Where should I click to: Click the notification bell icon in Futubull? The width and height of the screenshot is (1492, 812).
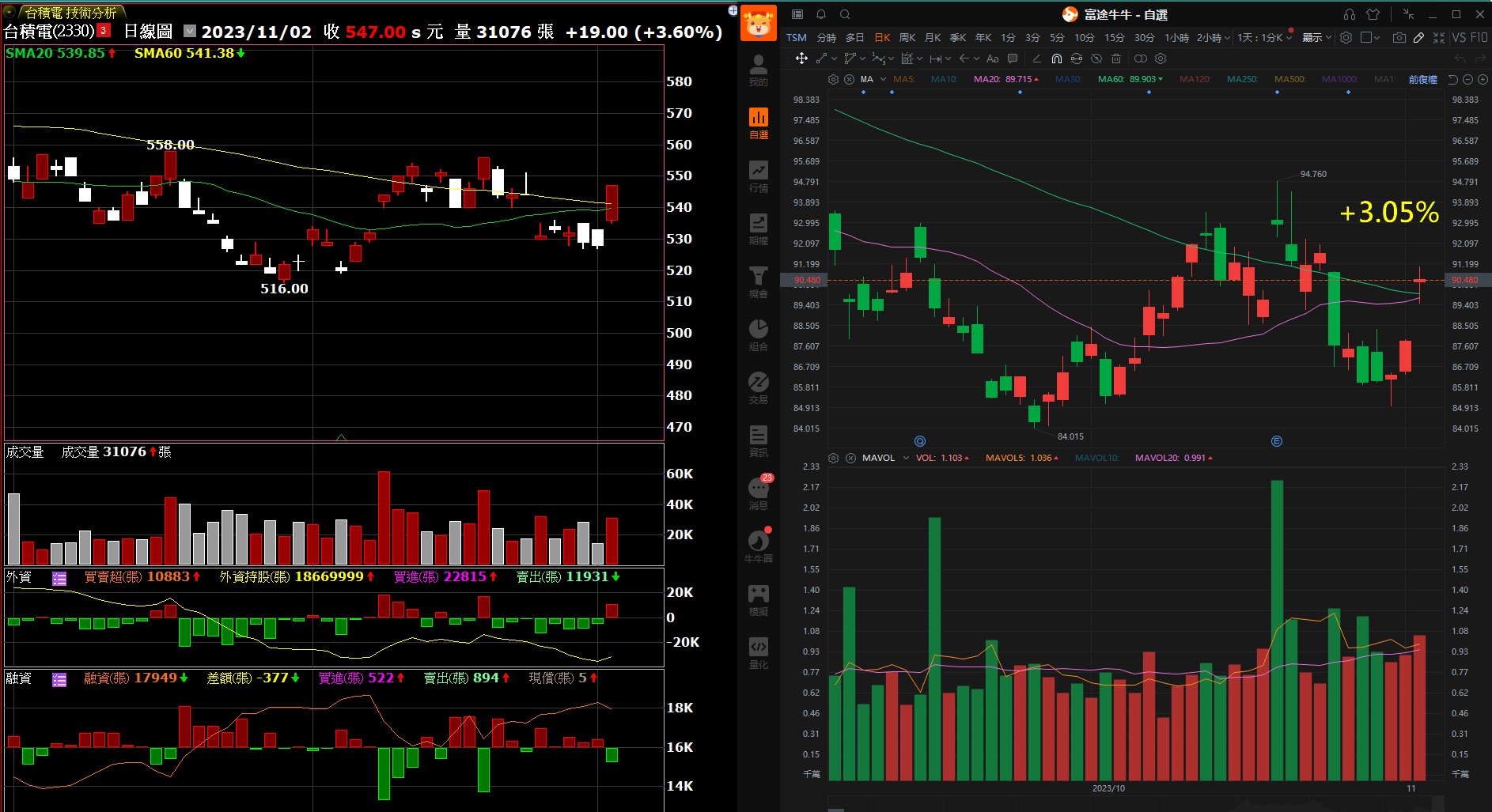(x=821, y=14)
